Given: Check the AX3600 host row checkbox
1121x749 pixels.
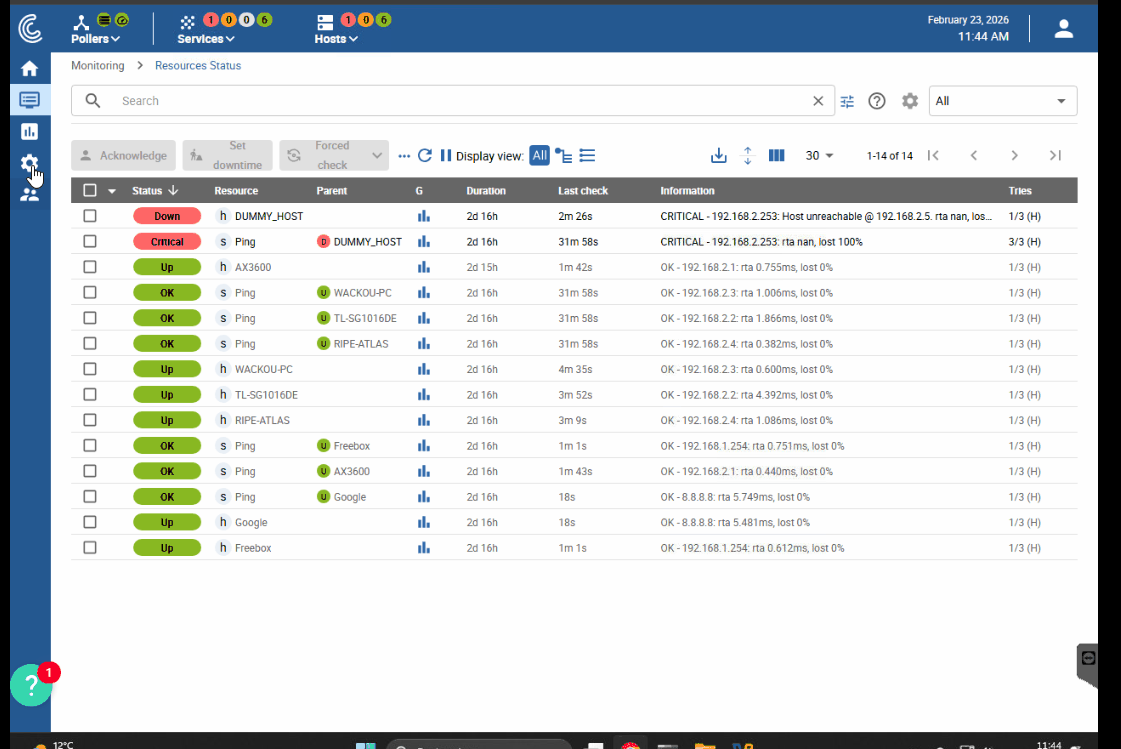Looking at the screenshot, I should coord(89,267).
